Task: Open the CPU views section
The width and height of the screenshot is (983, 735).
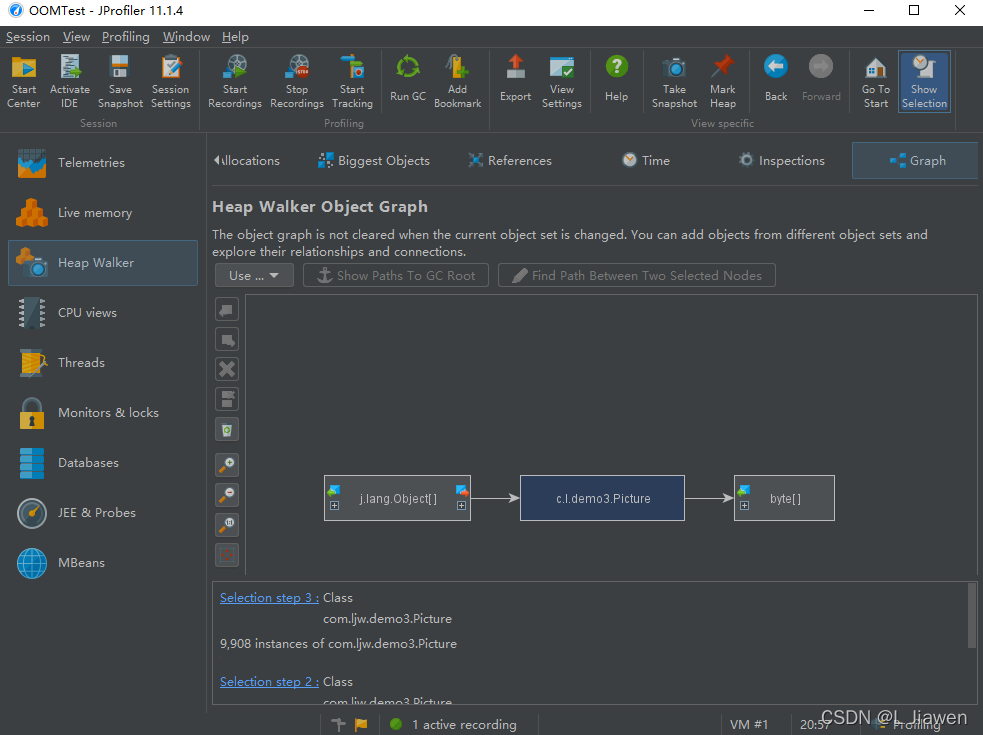Action: (103, 313)
